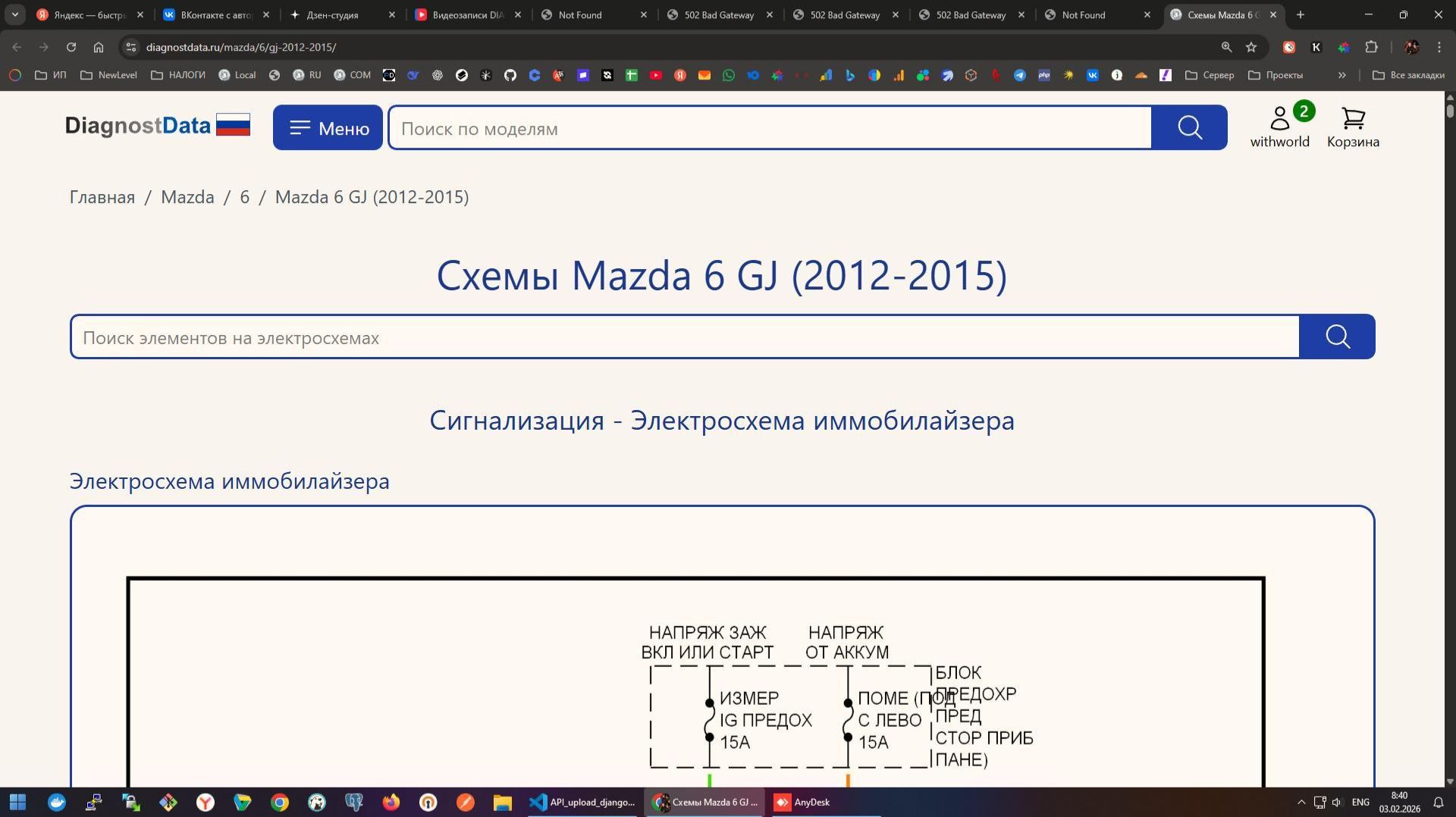Bookmark this page with the star icon
The image size is (1456, 817).
tap(1251, 47)
